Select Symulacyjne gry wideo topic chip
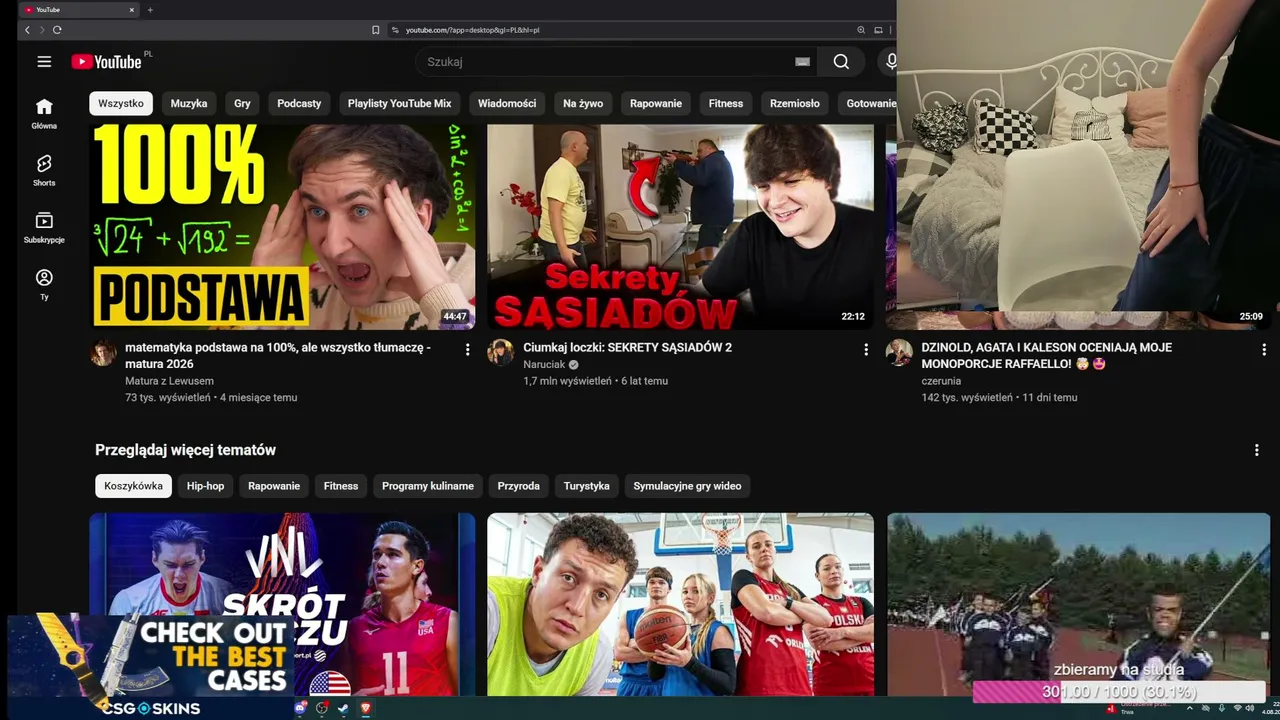 [x=687, y=486]
